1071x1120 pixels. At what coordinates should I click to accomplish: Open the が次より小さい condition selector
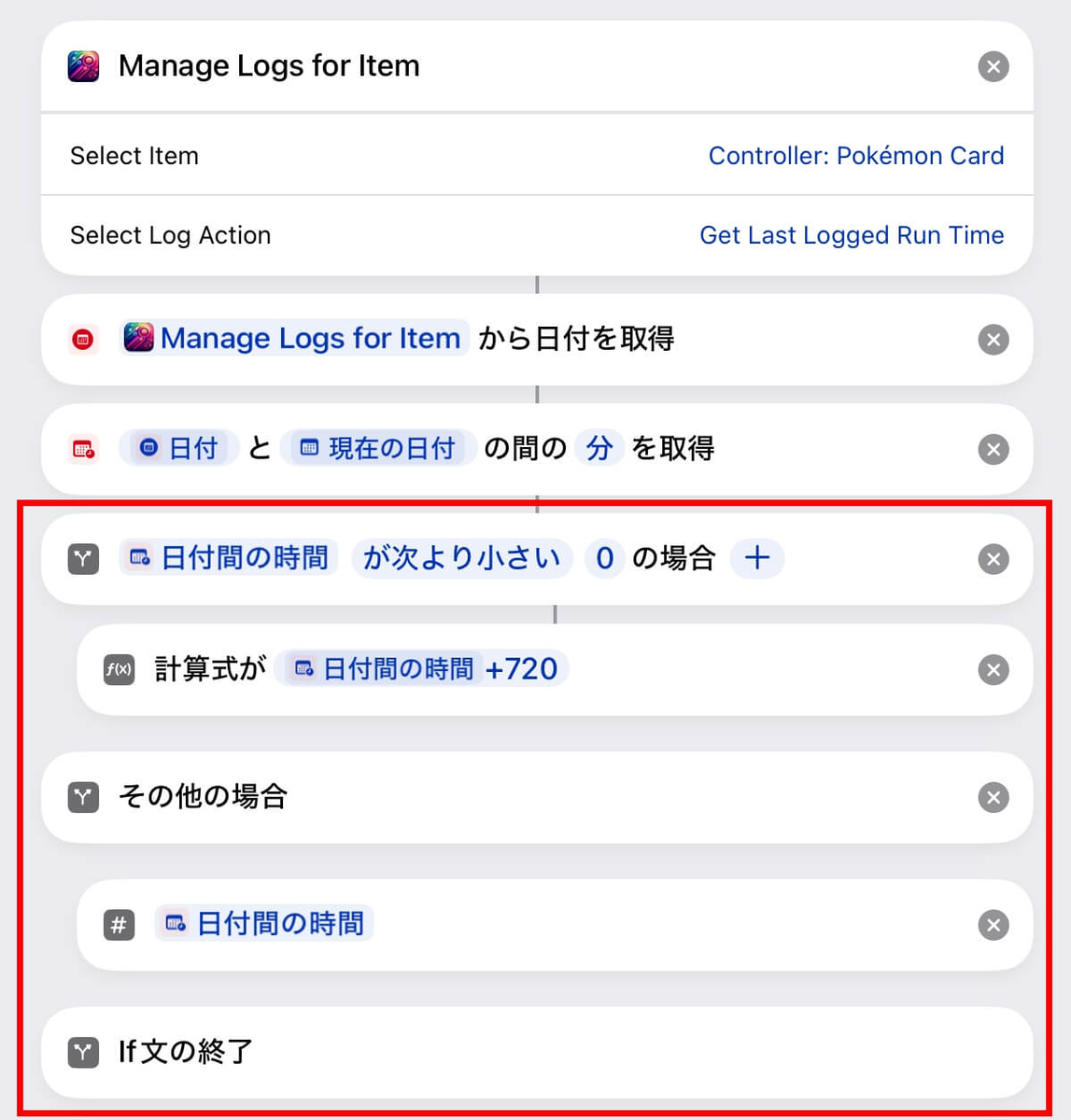462,558
